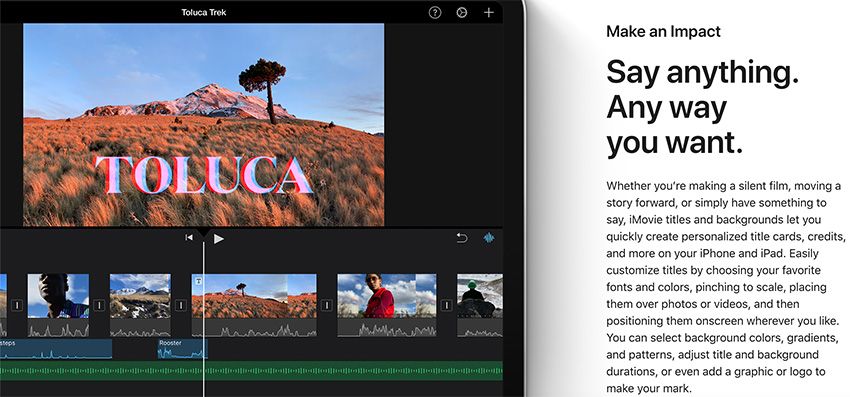
Task: Click paragraph line starting "Whether you're making"
Action: point(724,186)
